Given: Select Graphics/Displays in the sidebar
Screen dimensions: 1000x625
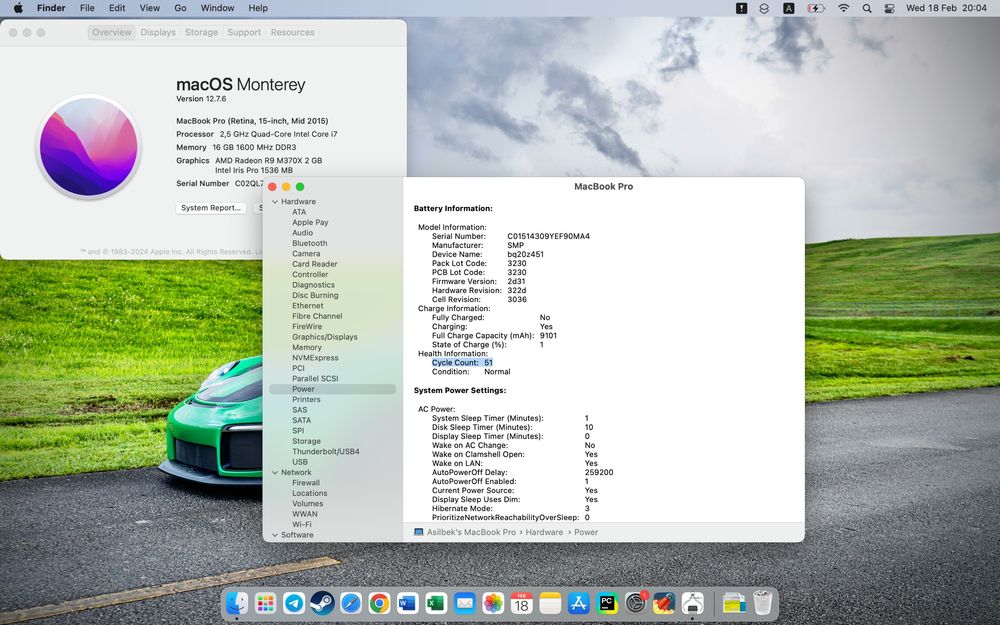Looking at the screenshot, I should (x=325, y=337).
